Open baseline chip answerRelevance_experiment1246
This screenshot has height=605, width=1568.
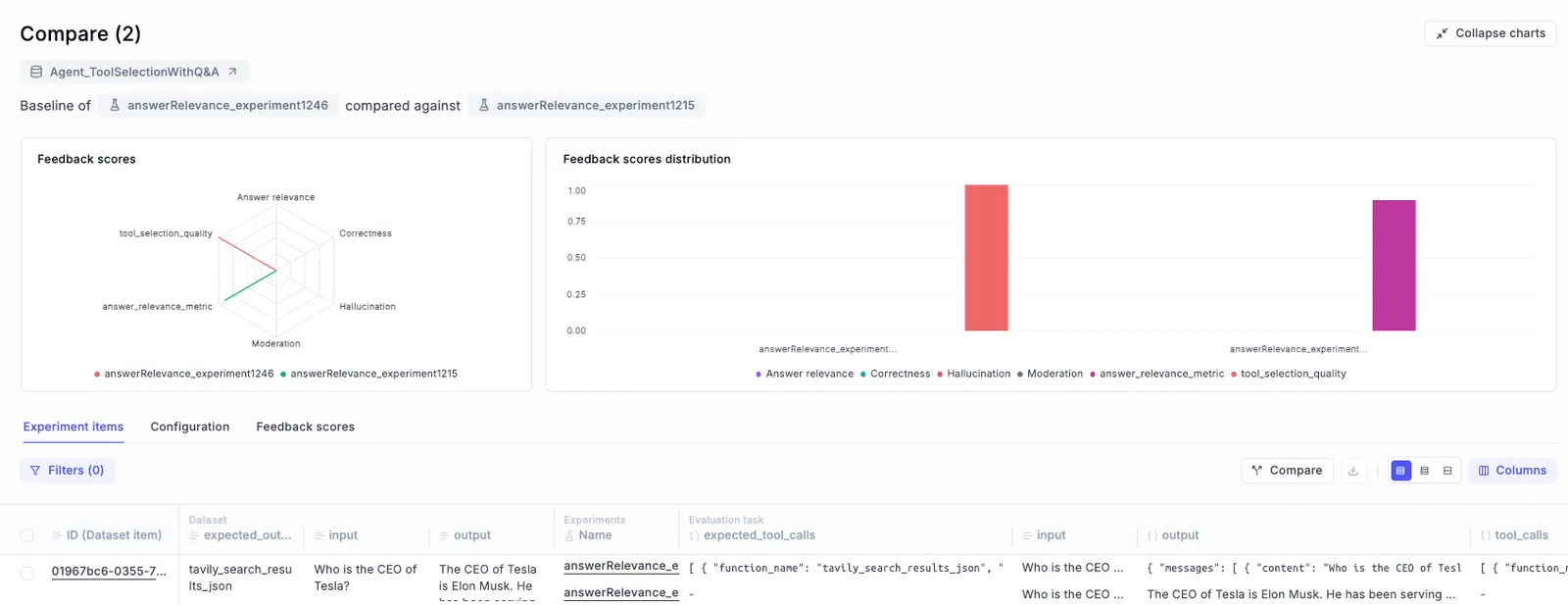219,105
